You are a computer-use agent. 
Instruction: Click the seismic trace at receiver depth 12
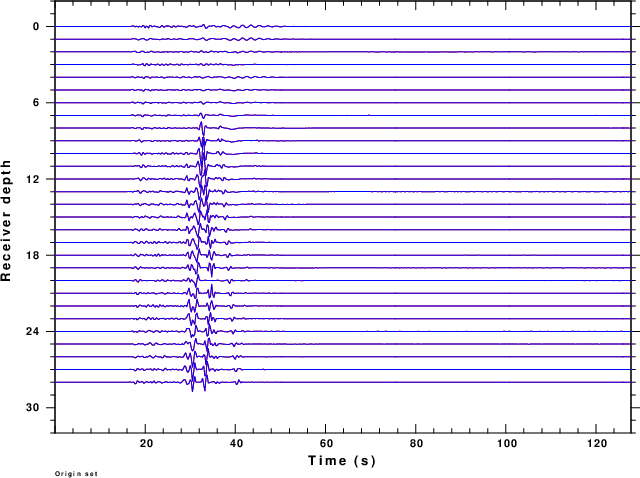(343, 179)
